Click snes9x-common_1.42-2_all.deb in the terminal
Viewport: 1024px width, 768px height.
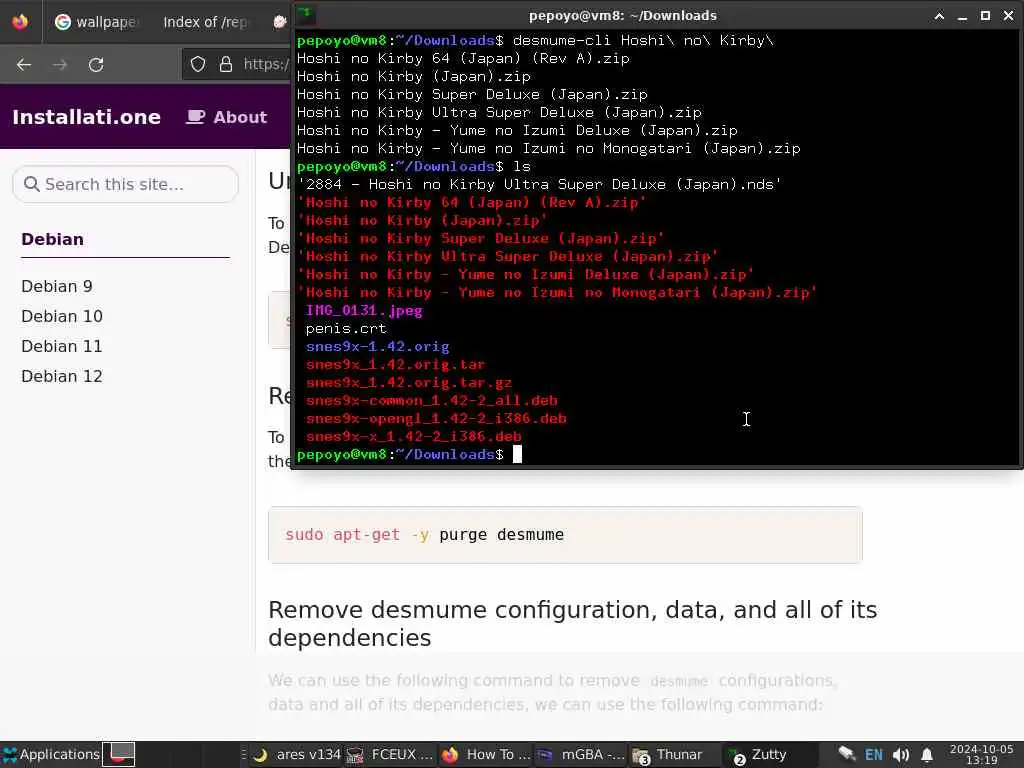pos(432,400)
